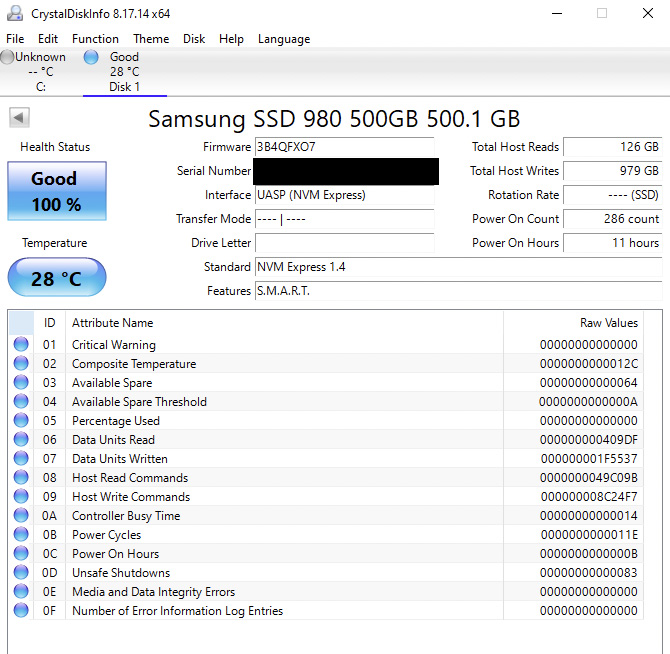Click the Good 100 % health status button

click(56, 191)
